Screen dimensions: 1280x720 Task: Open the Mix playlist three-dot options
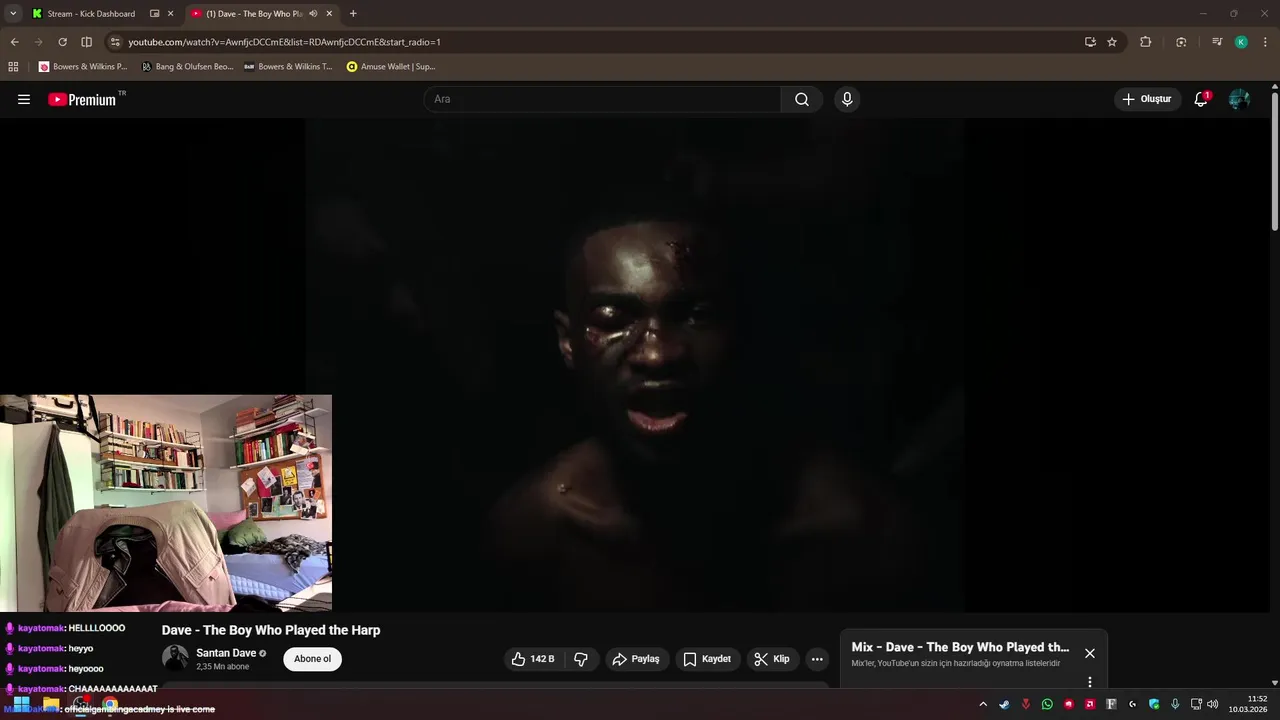[1090, 682]
